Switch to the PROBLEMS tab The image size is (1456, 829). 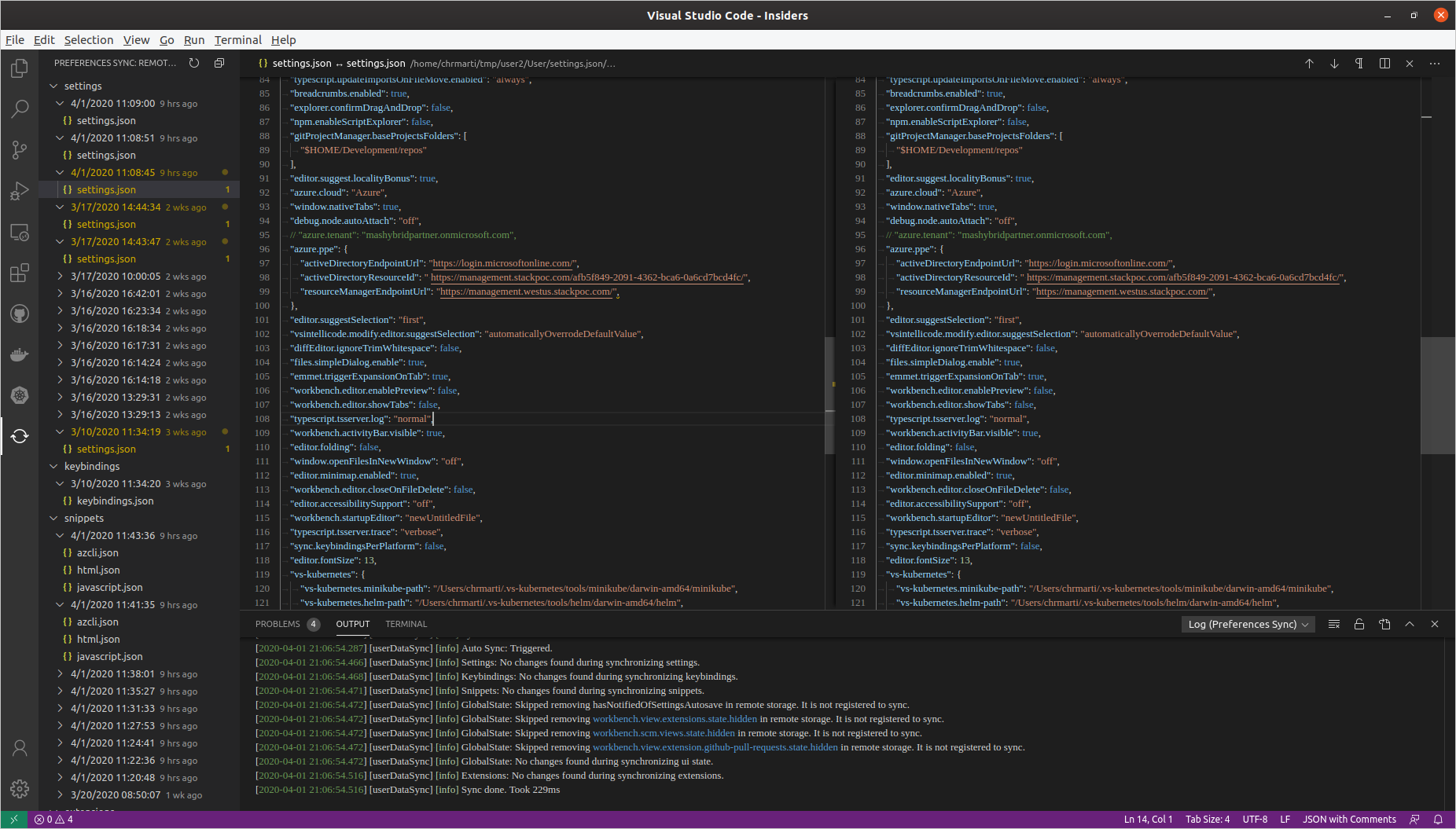point(277,624)
